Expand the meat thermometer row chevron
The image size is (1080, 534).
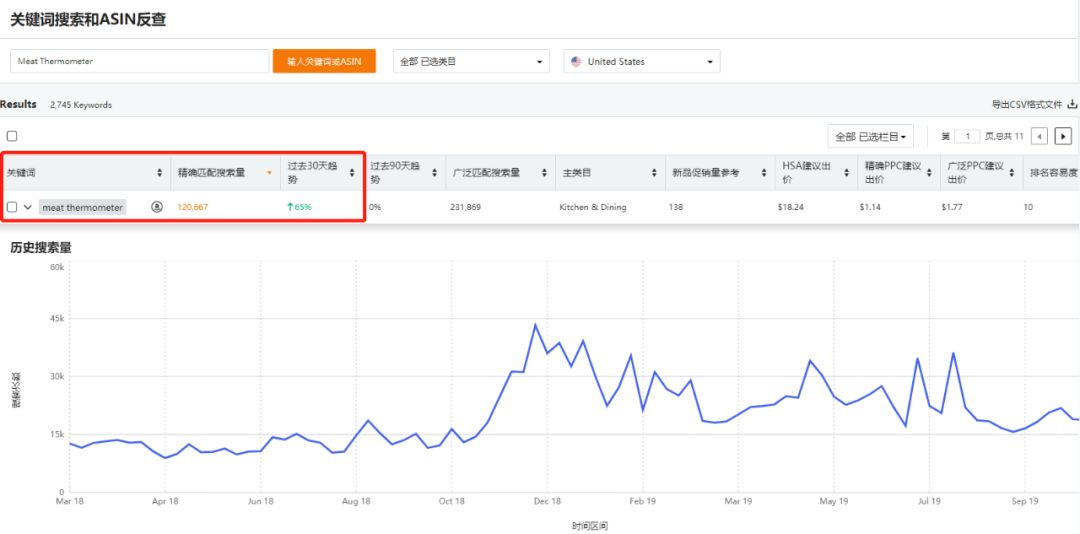point(28,207)
